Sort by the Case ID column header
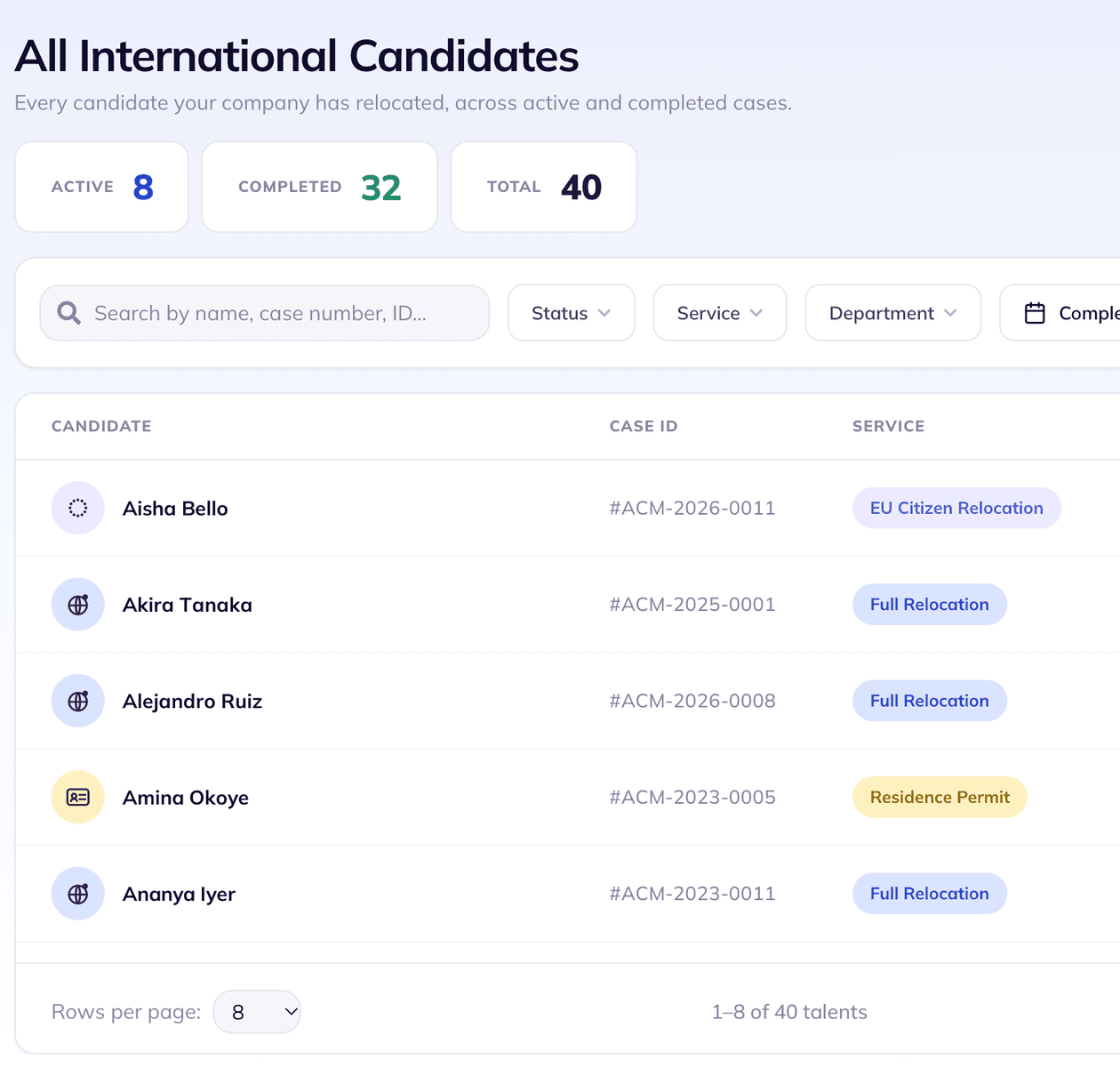 (644, 426)
